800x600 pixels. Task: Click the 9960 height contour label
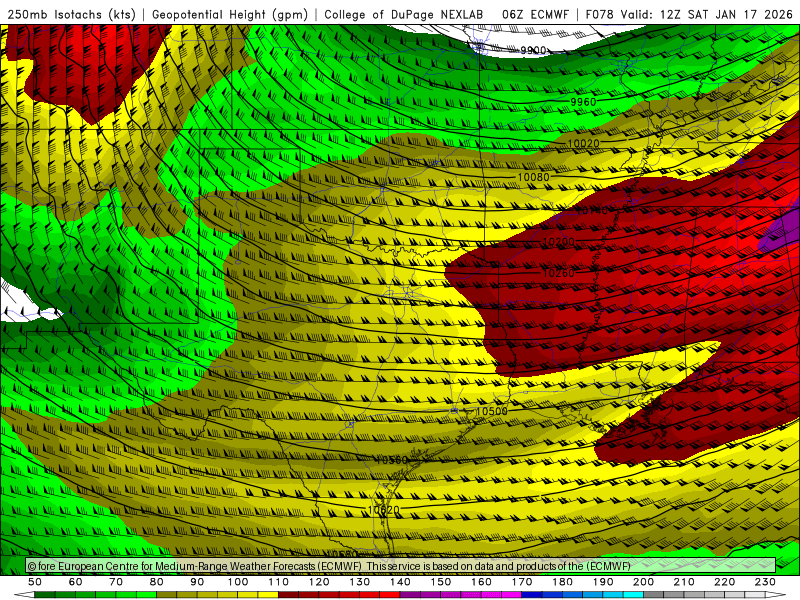pos(583,102)
